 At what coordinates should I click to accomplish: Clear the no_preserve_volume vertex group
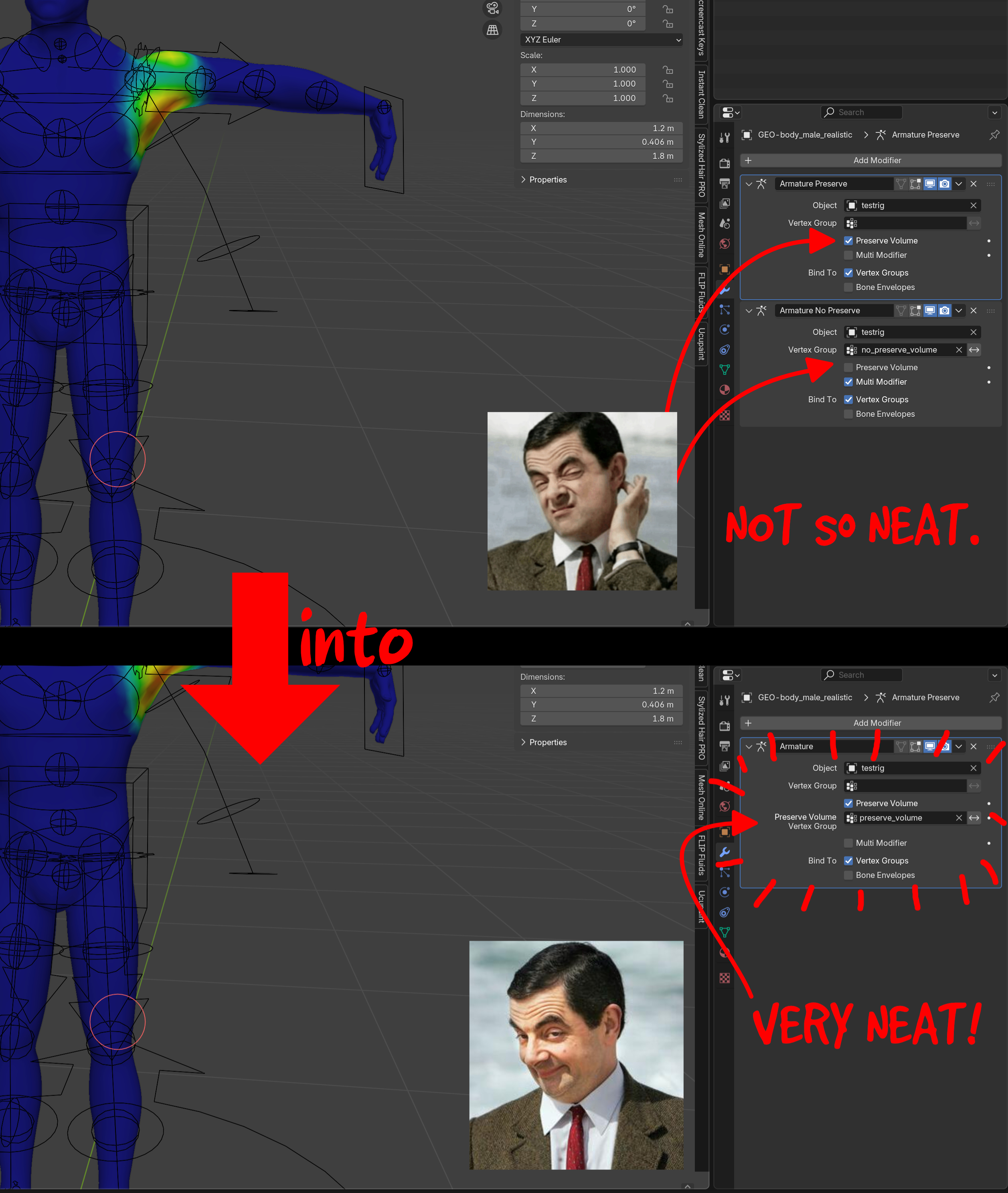coord(959,350)
